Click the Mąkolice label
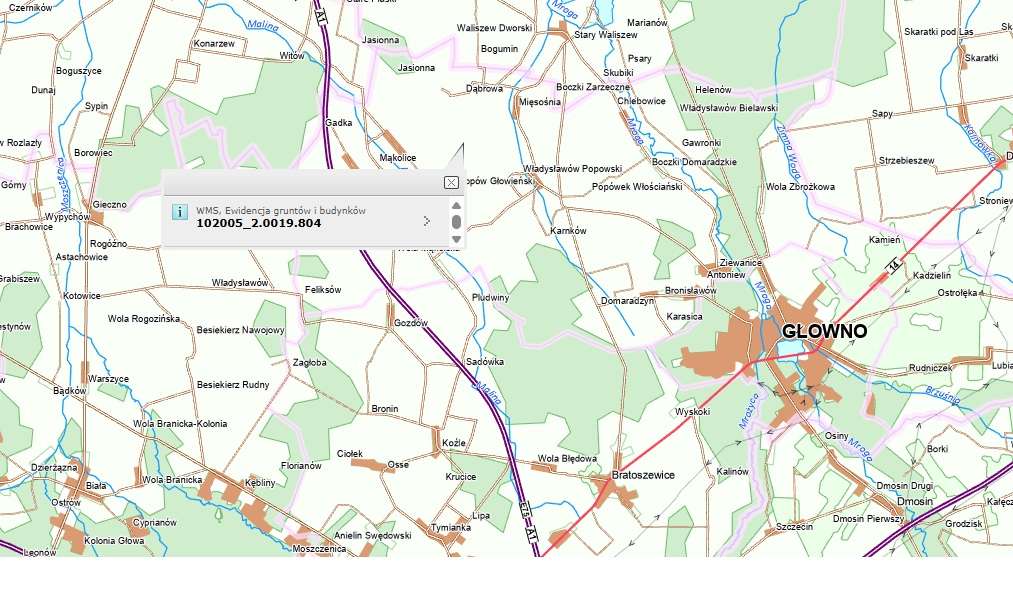1013x600 pixels. coord(398,158)
